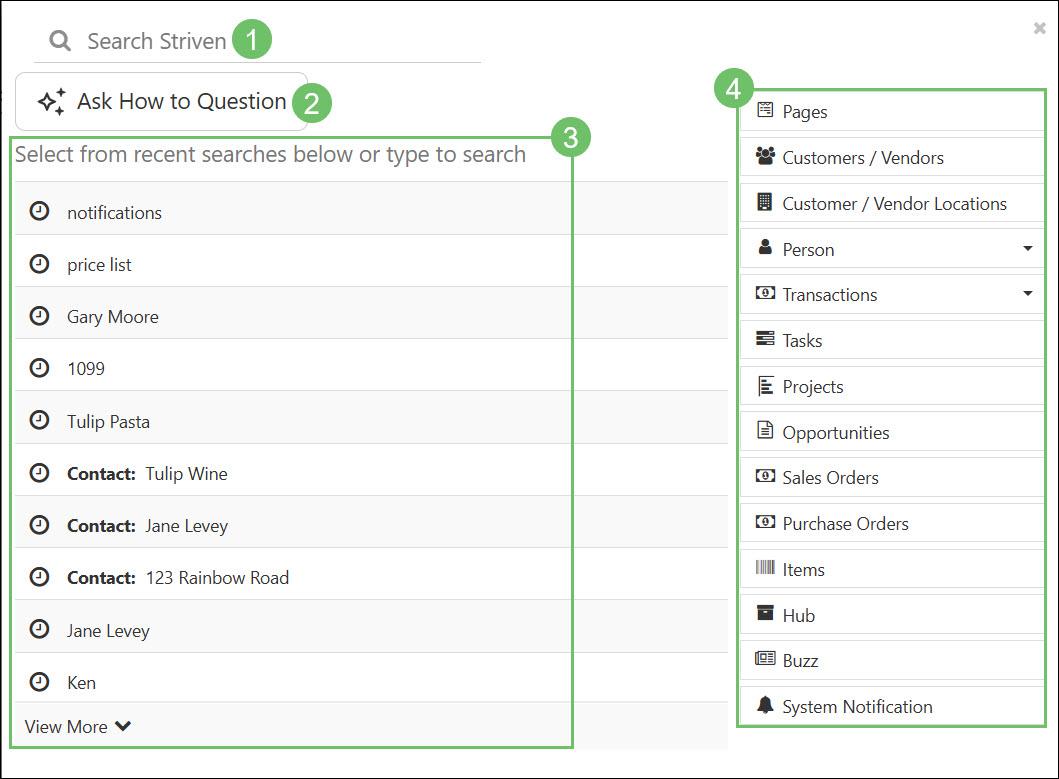Filter search by Transactions
The height and width of the screenshot is (779, 1059).
892,294
